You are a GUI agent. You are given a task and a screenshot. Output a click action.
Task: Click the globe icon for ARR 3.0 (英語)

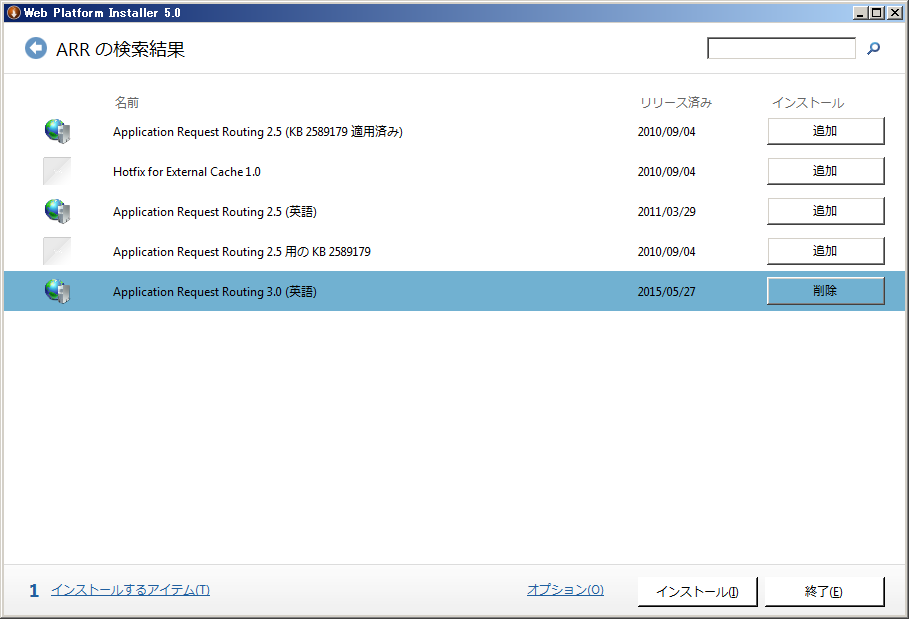(57, 291)
